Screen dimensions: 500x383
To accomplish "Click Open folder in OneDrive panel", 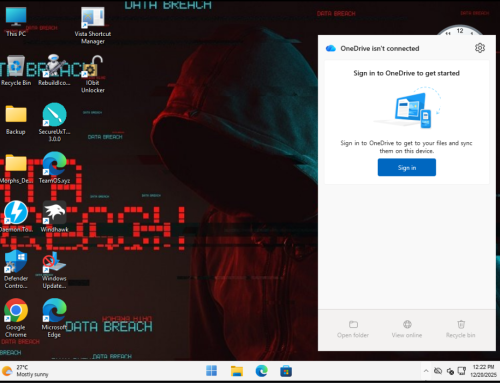I will coord(353,329).
